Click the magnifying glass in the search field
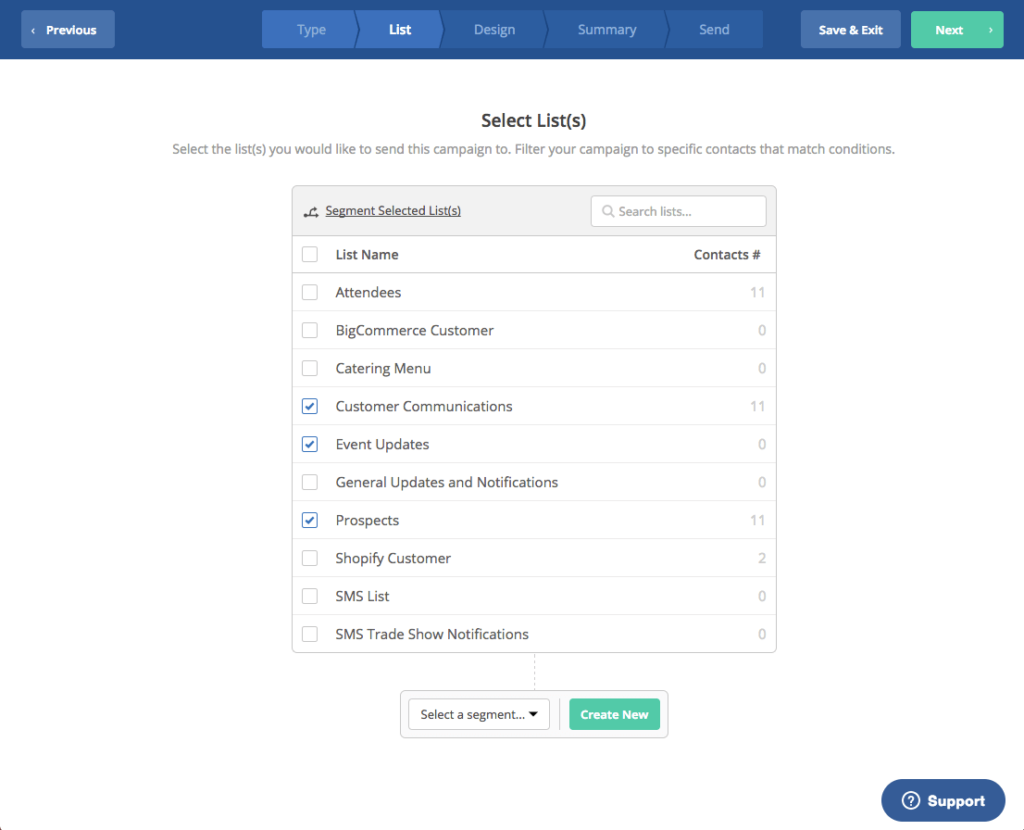This screenshot has width=1024, height=830. tap(608, 211)
